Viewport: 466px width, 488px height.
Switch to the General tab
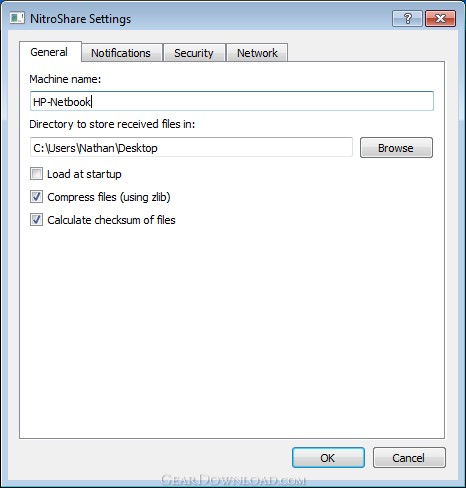pos(50,52)
